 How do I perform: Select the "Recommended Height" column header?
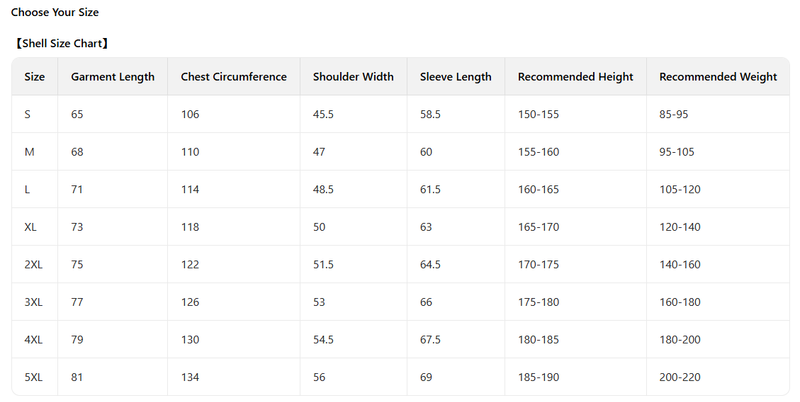(x=576, y=77)
